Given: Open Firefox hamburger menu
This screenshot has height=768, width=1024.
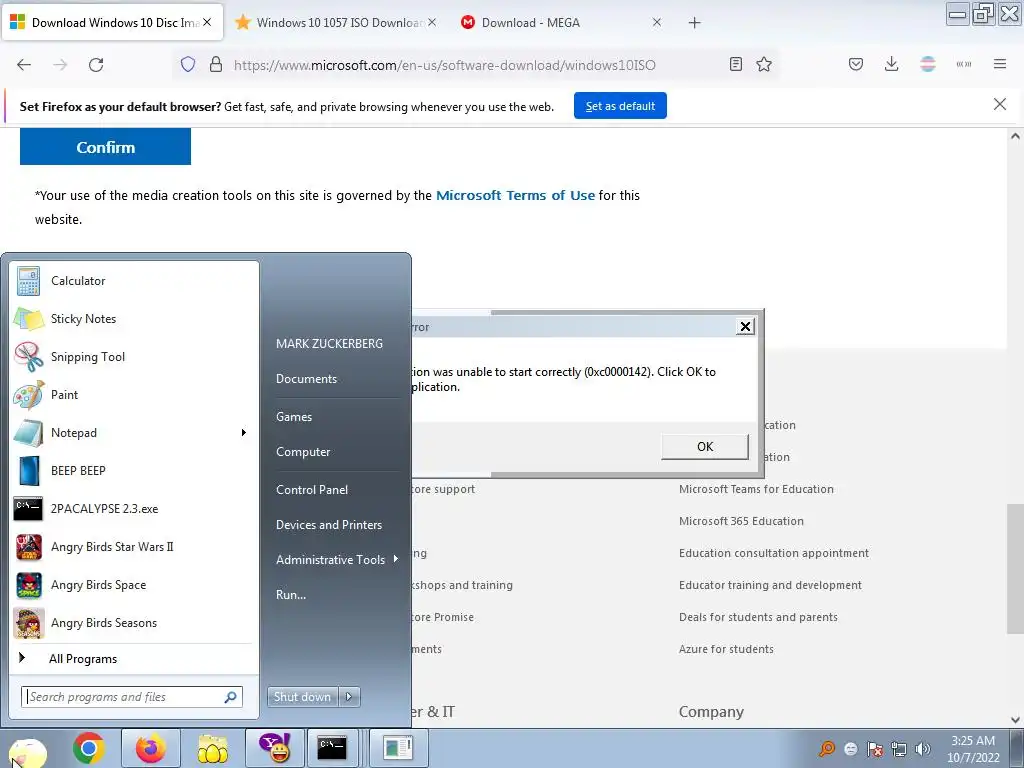Looking at the screenshot, I should 999,64.
